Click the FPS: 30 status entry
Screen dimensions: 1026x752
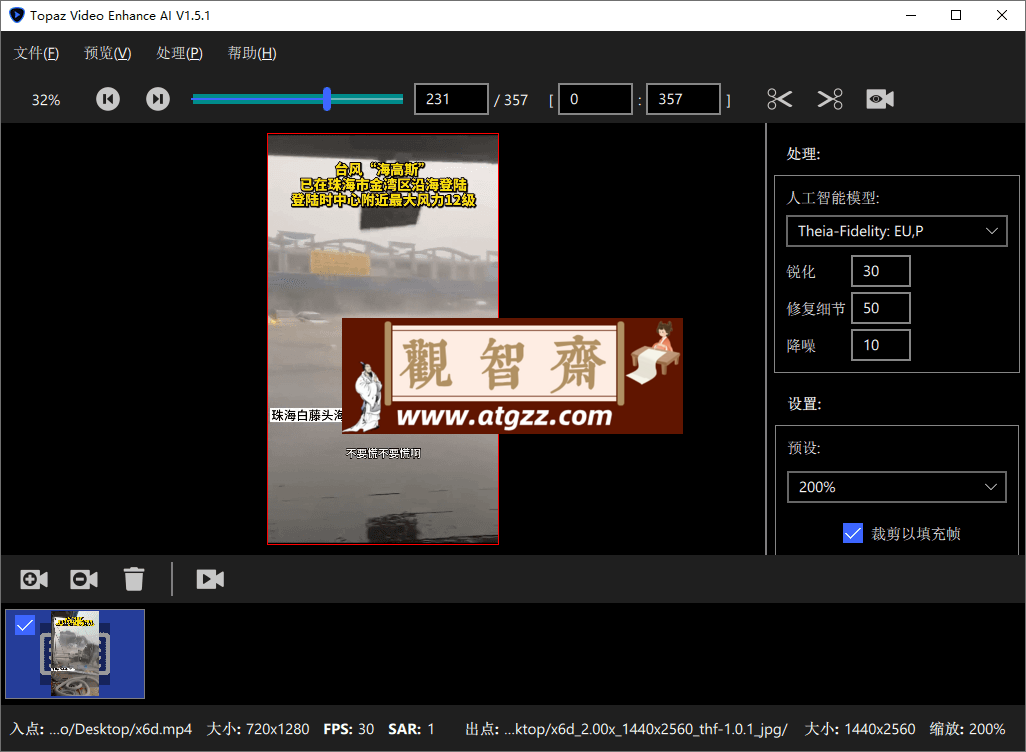349,729
